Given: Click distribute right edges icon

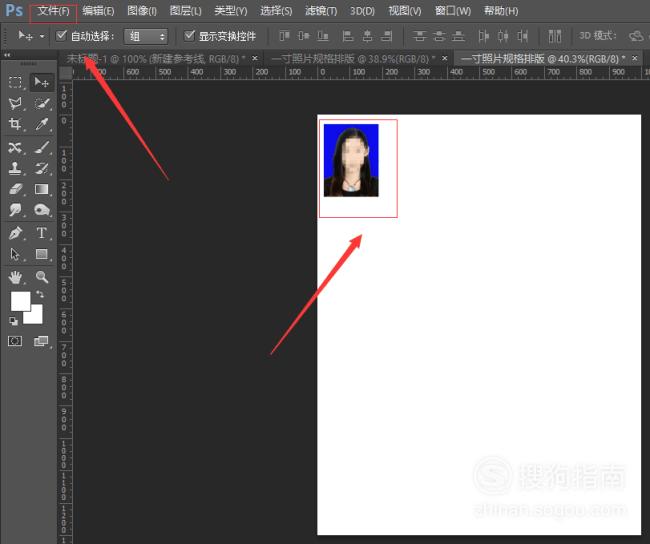Looking at the screenshot, I should [522, 36].
